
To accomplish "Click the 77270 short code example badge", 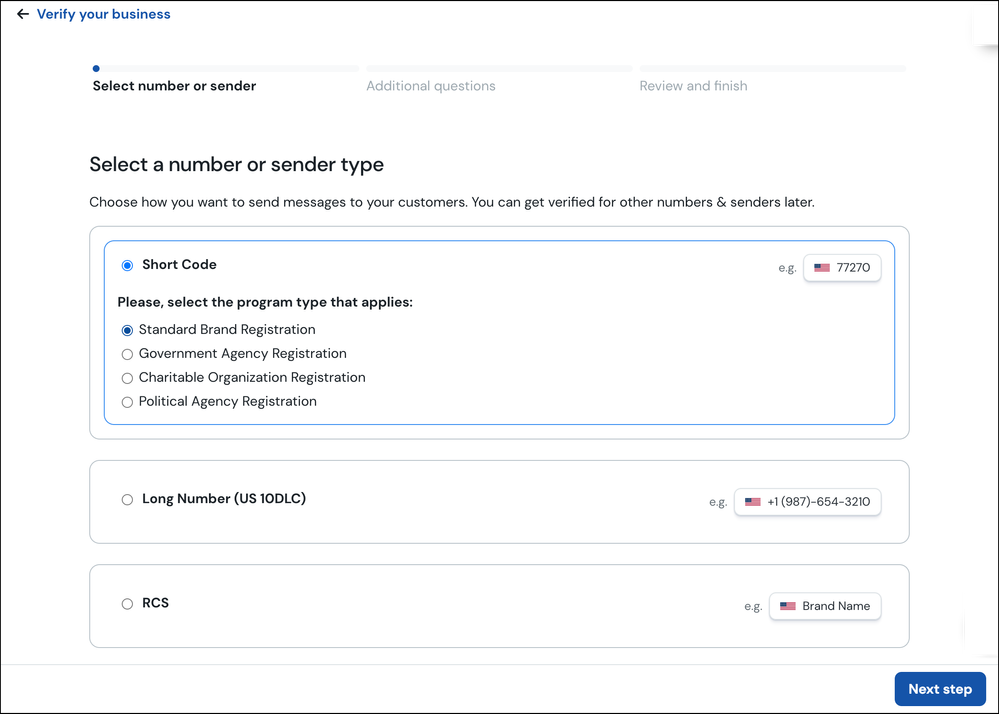I will [842, 268].
